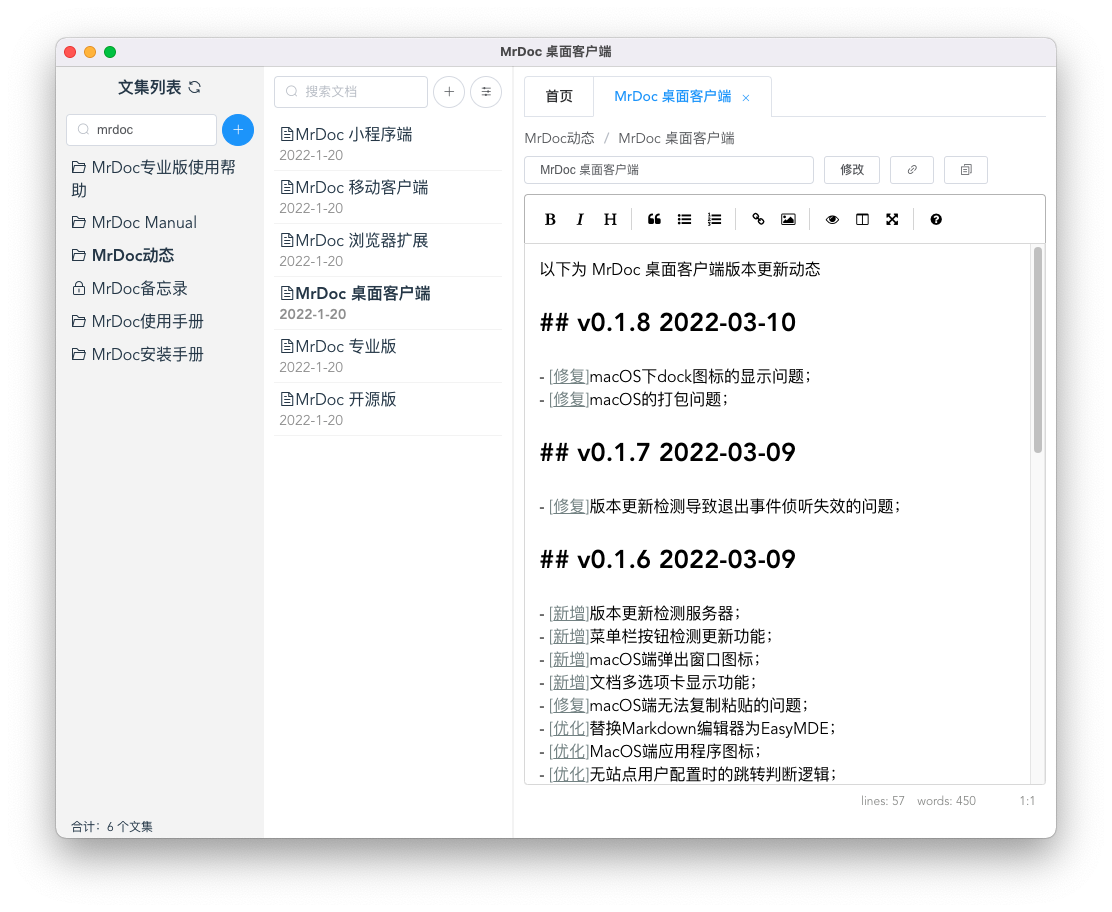
Task: Copy document link with chain icon button
Action: (912, 169)
